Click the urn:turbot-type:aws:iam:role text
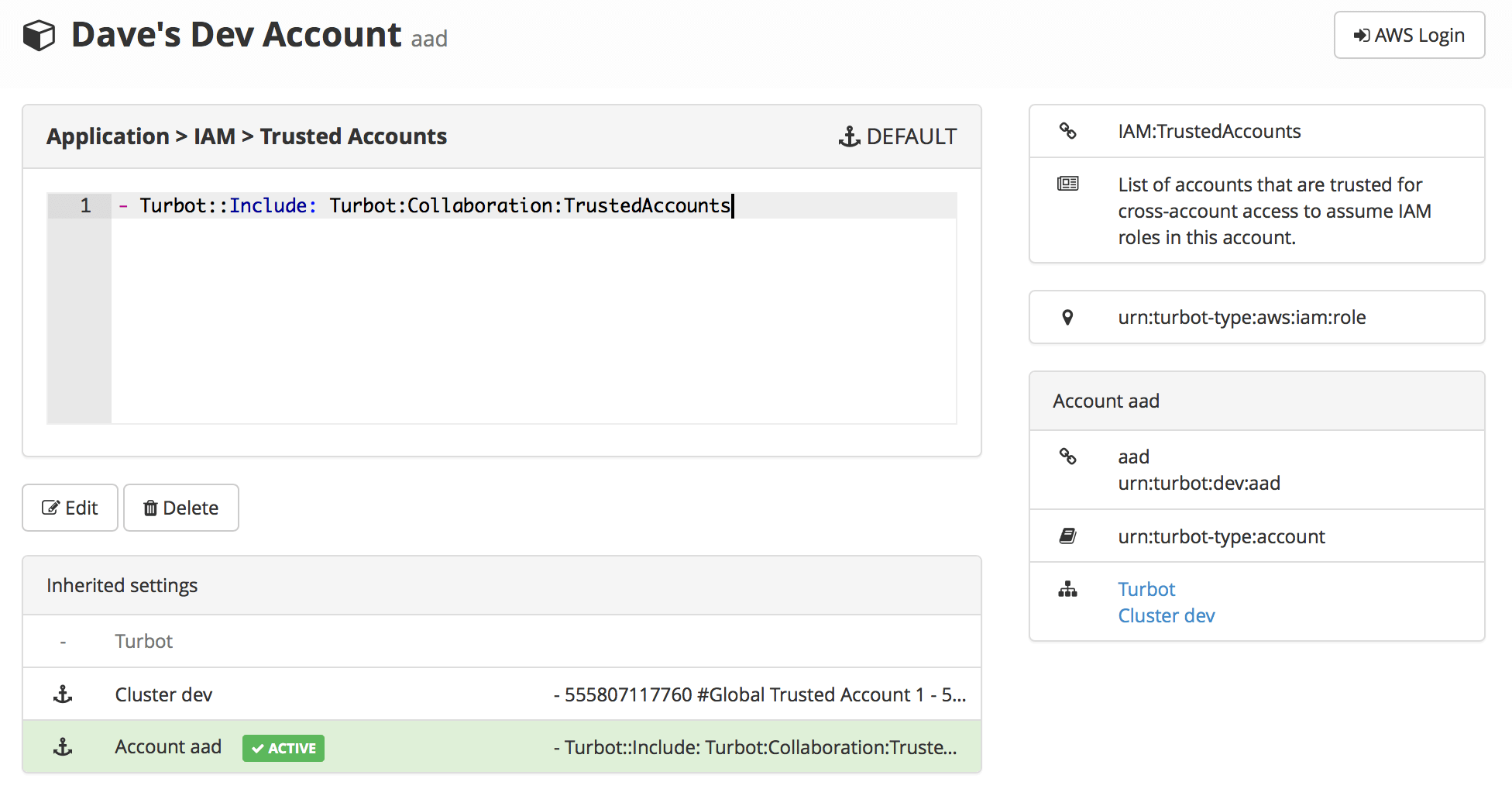Viewport: 1512px width, 789px height. pyautogui.click(x=1242, y=317)
